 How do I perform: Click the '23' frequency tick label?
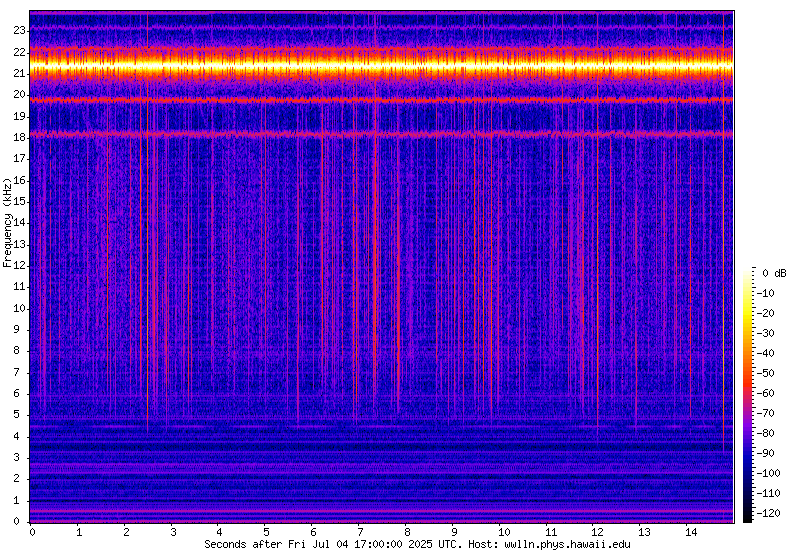pos(19,31)
